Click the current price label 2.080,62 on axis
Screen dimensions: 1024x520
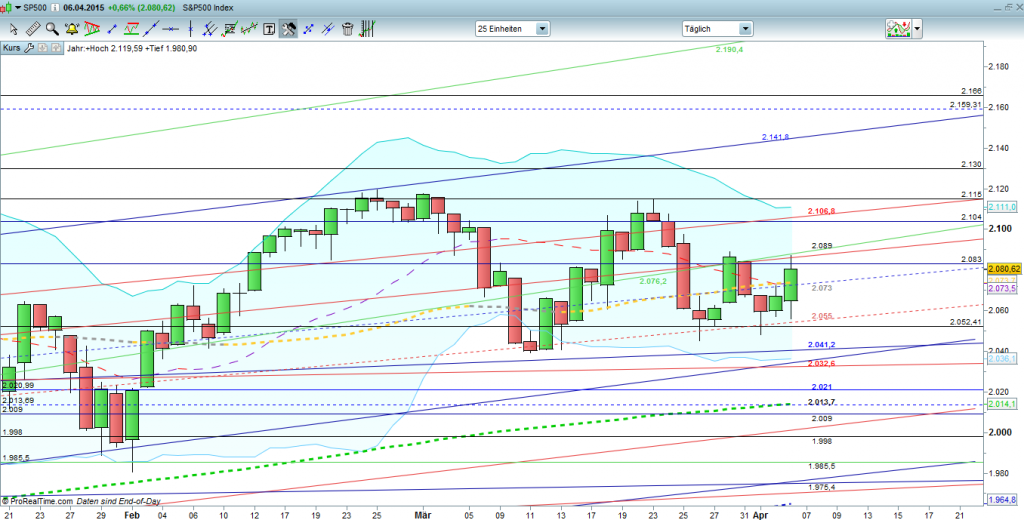1004,268
